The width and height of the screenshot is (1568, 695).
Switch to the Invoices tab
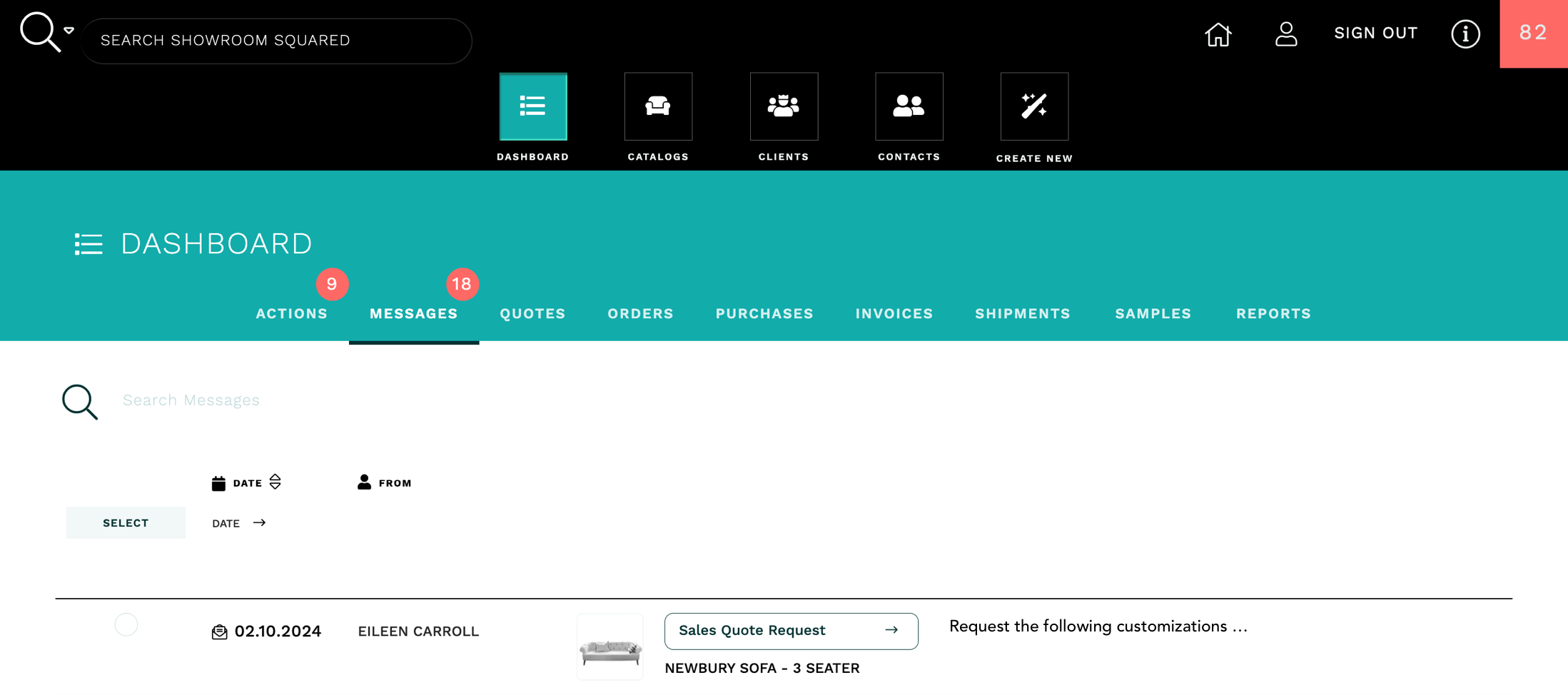tap(894, 314)
